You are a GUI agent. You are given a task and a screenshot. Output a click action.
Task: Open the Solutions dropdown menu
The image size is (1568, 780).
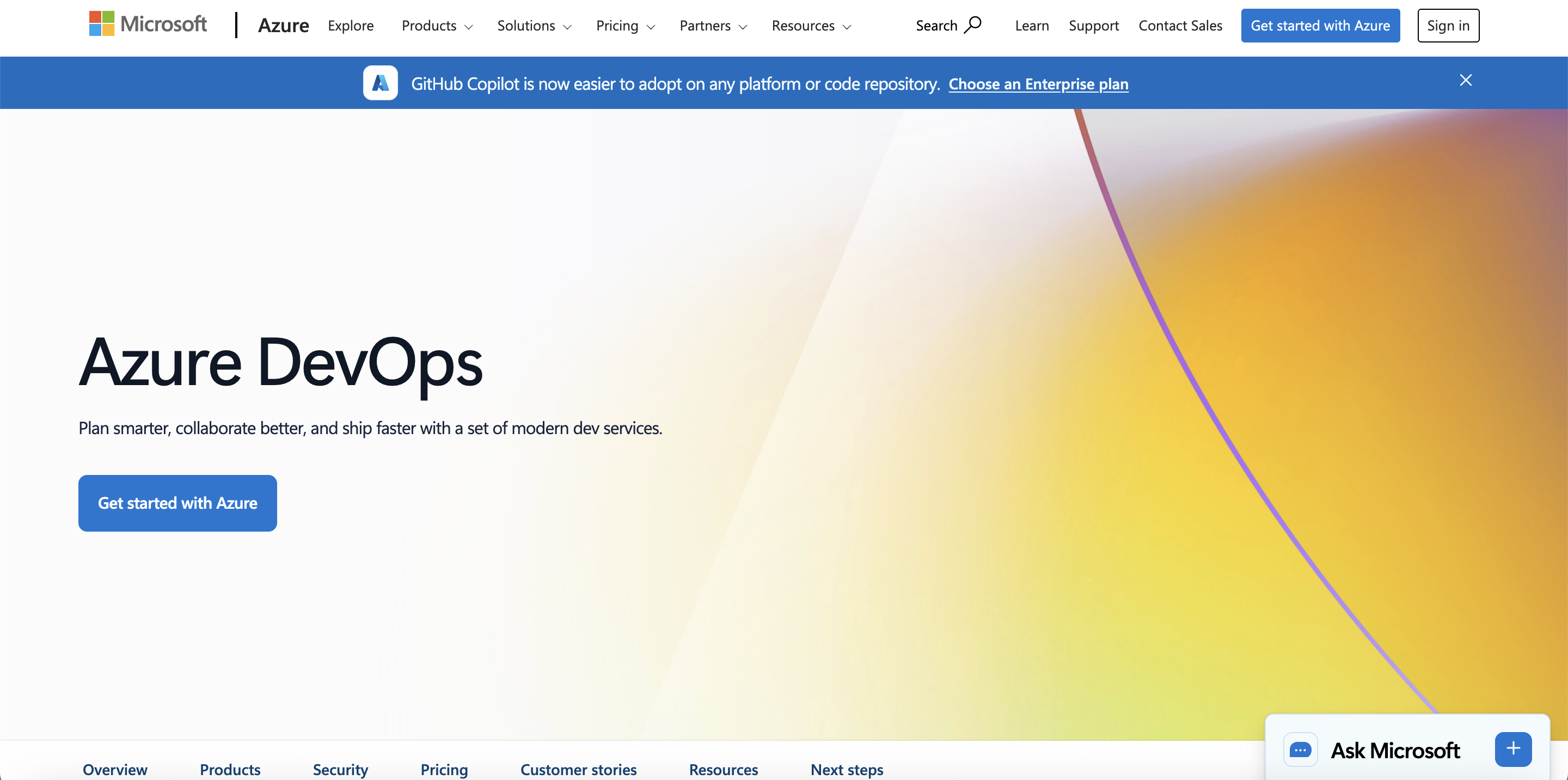coord(534,26)
